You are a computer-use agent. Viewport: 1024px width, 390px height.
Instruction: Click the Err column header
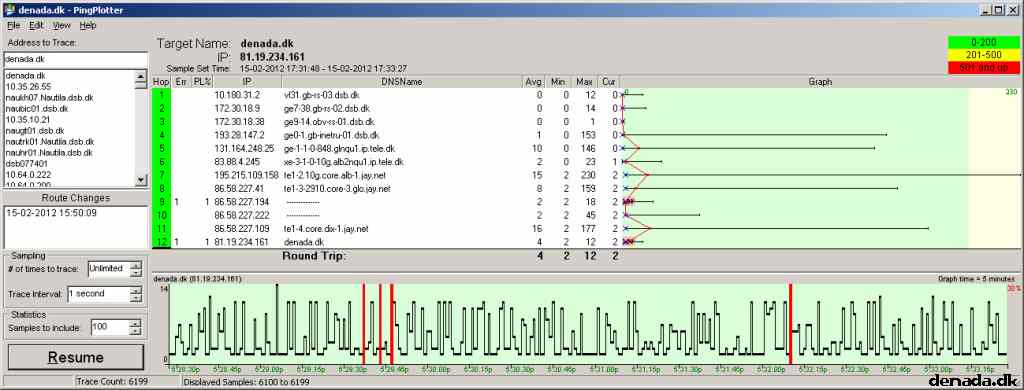coord(181,82)
